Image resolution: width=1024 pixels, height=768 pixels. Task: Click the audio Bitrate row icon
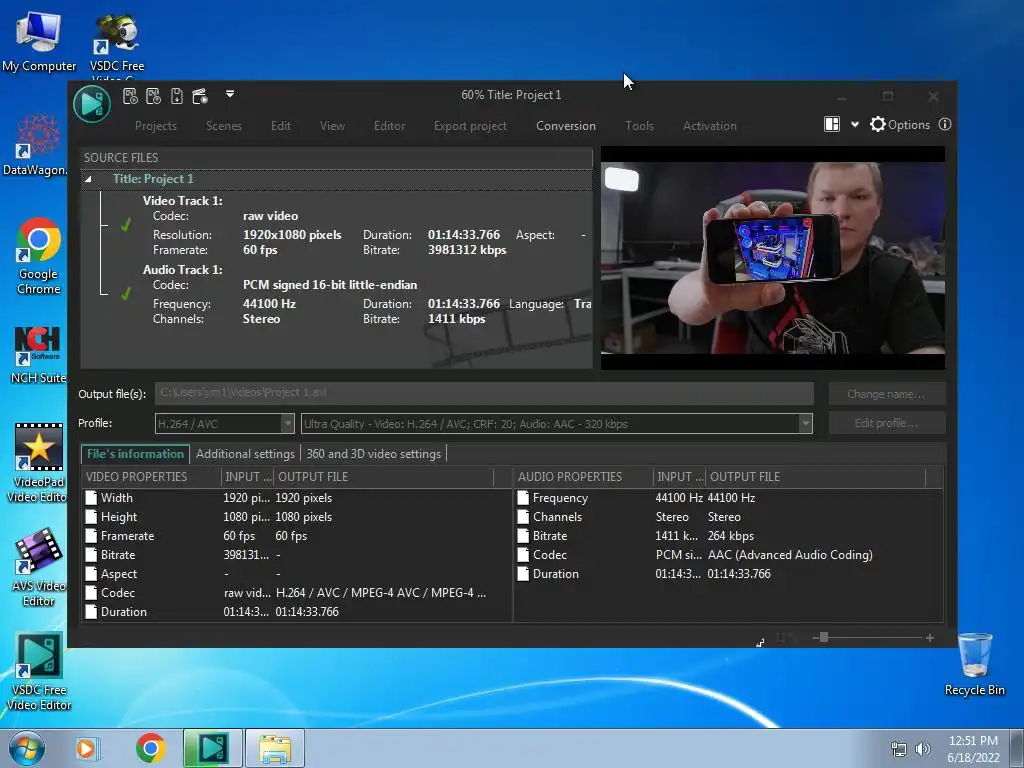[x=523, y=536]
